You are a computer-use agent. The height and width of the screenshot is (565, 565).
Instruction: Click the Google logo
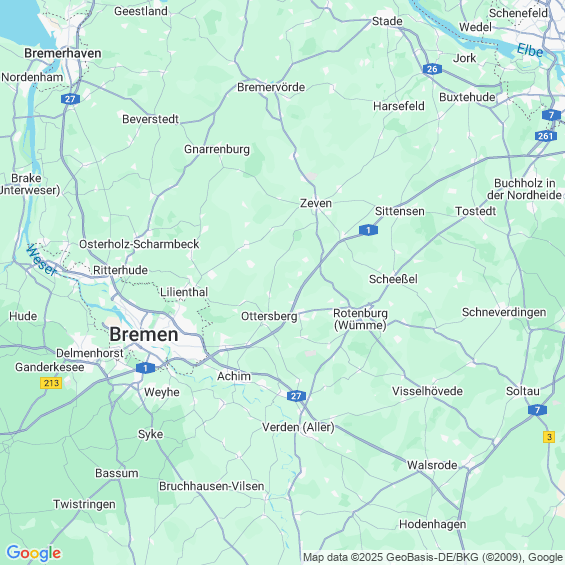pyautogui.click(x=34, y=553)
